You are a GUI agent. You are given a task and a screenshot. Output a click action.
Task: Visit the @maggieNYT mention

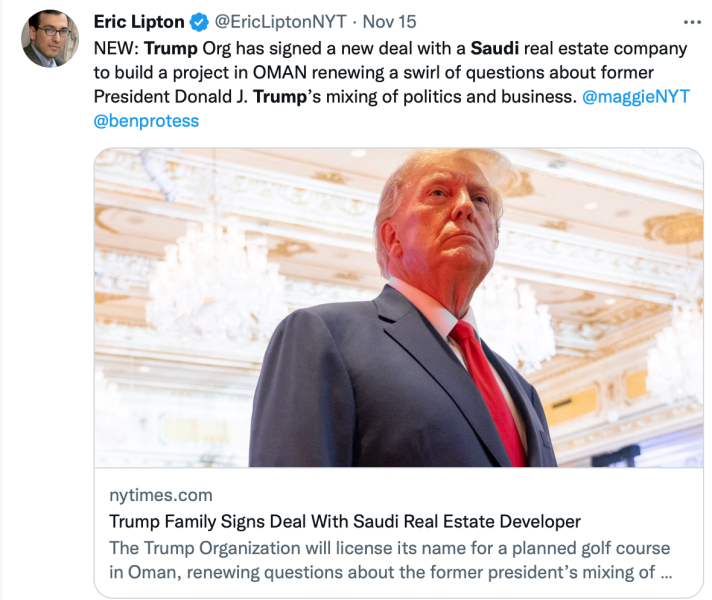pyautogui.click(x=638, y=96)
